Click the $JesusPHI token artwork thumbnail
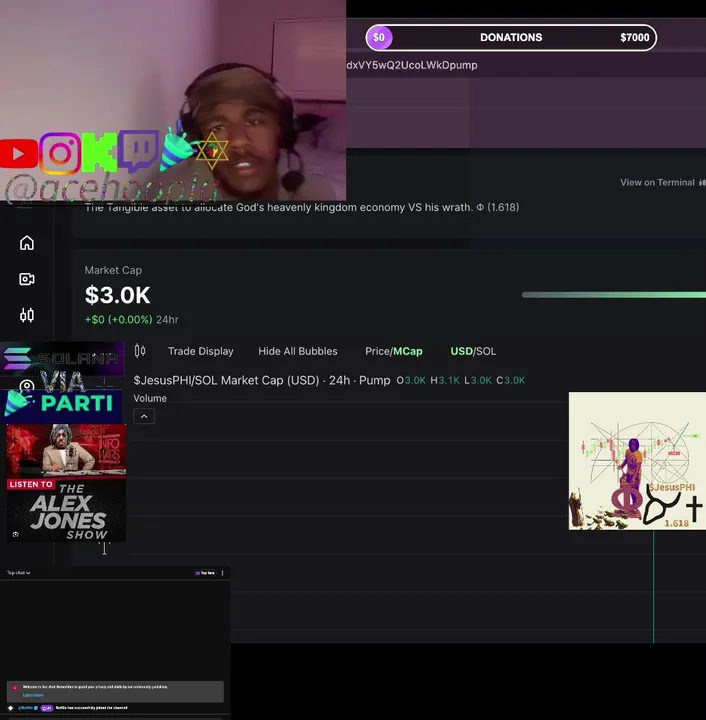The height and width of the screenshot is (720, 706). point(637,461)
